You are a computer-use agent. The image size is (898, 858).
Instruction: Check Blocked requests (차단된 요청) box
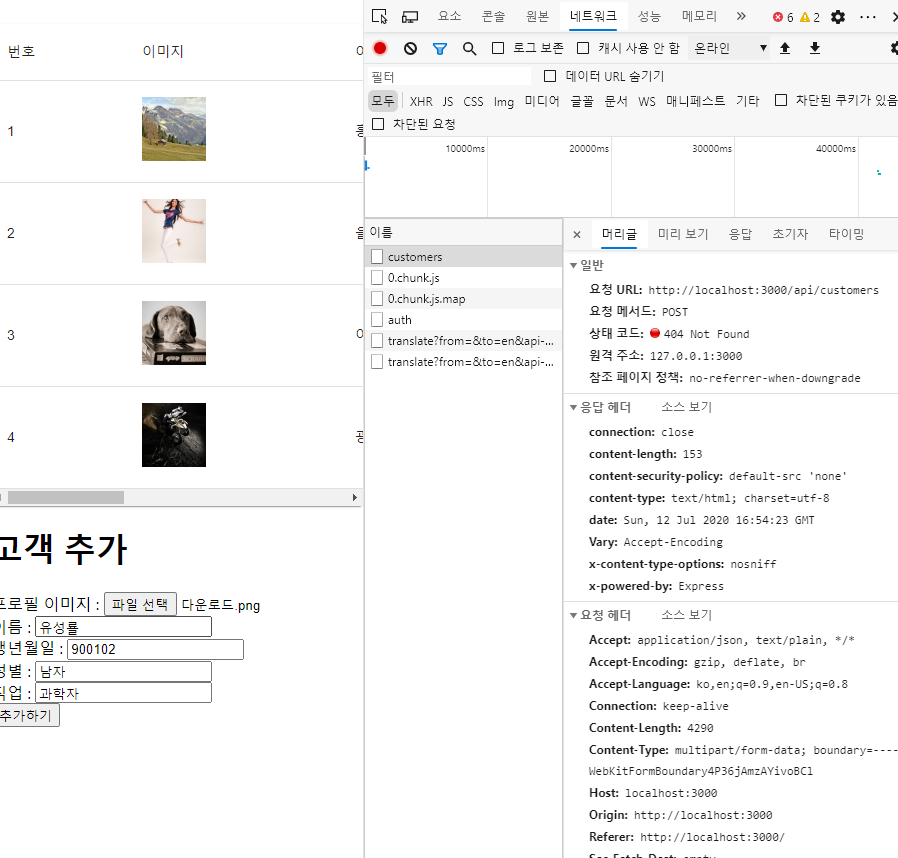[x=378, y=124]
